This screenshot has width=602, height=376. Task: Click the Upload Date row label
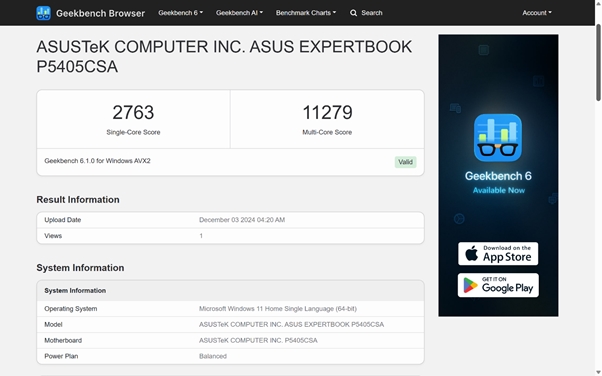(x=63, y=220)
